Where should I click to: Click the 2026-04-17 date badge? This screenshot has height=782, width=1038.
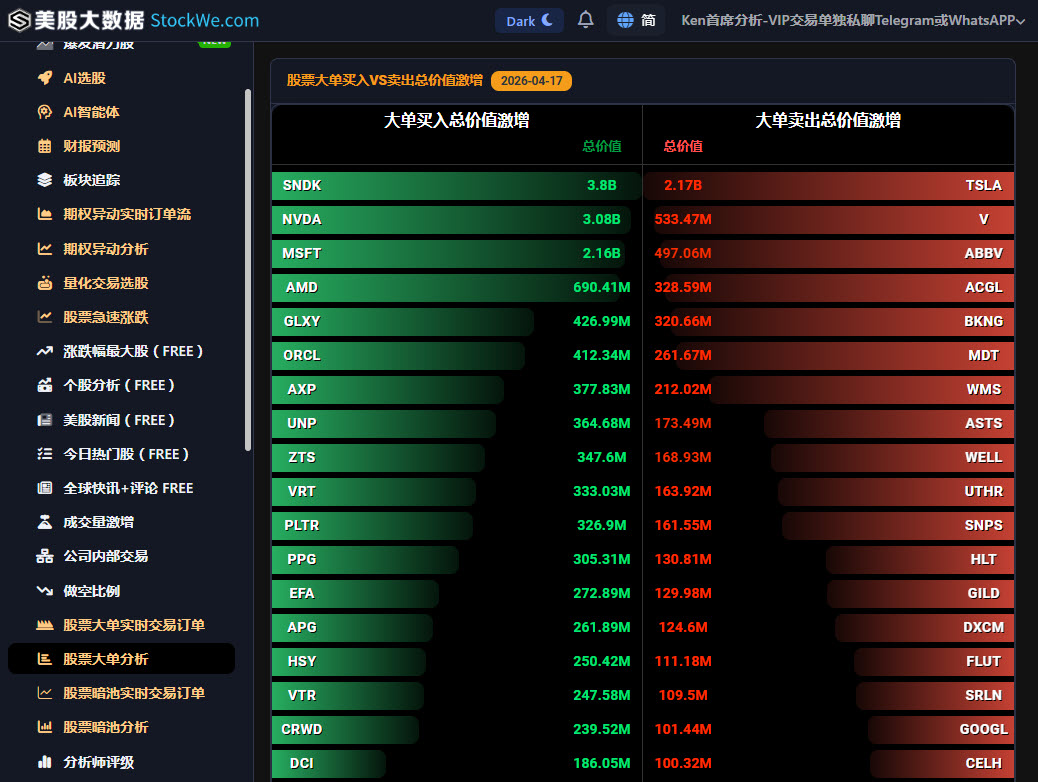coord(531,81)
